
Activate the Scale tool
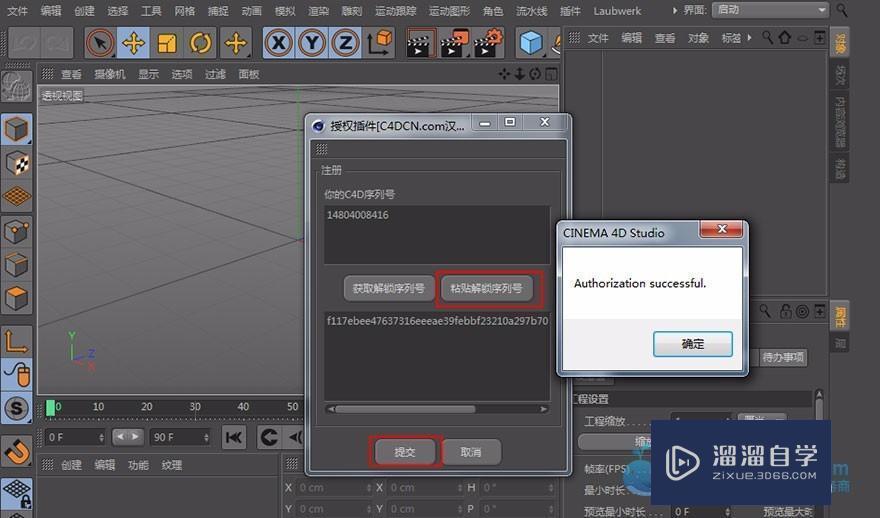167,43
